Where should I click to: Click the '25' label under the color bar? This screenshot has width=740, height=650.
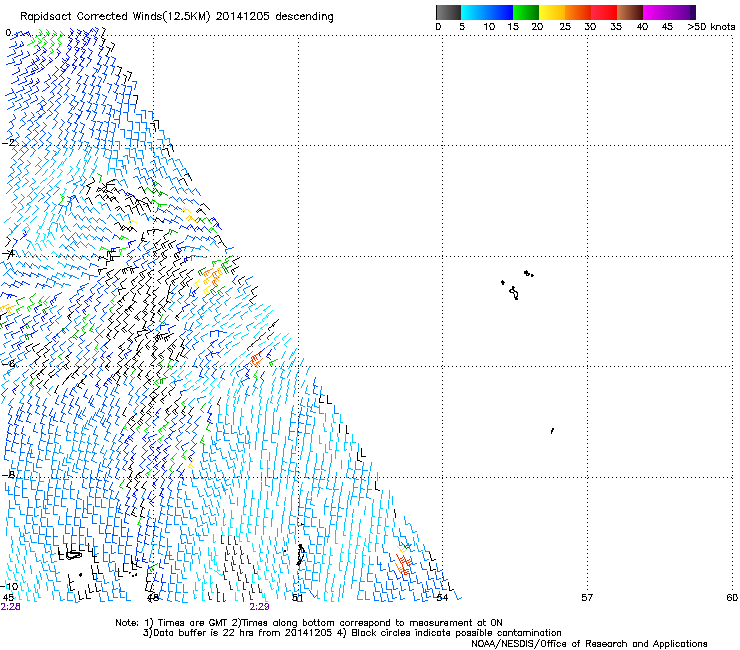[x=565, y=27]
